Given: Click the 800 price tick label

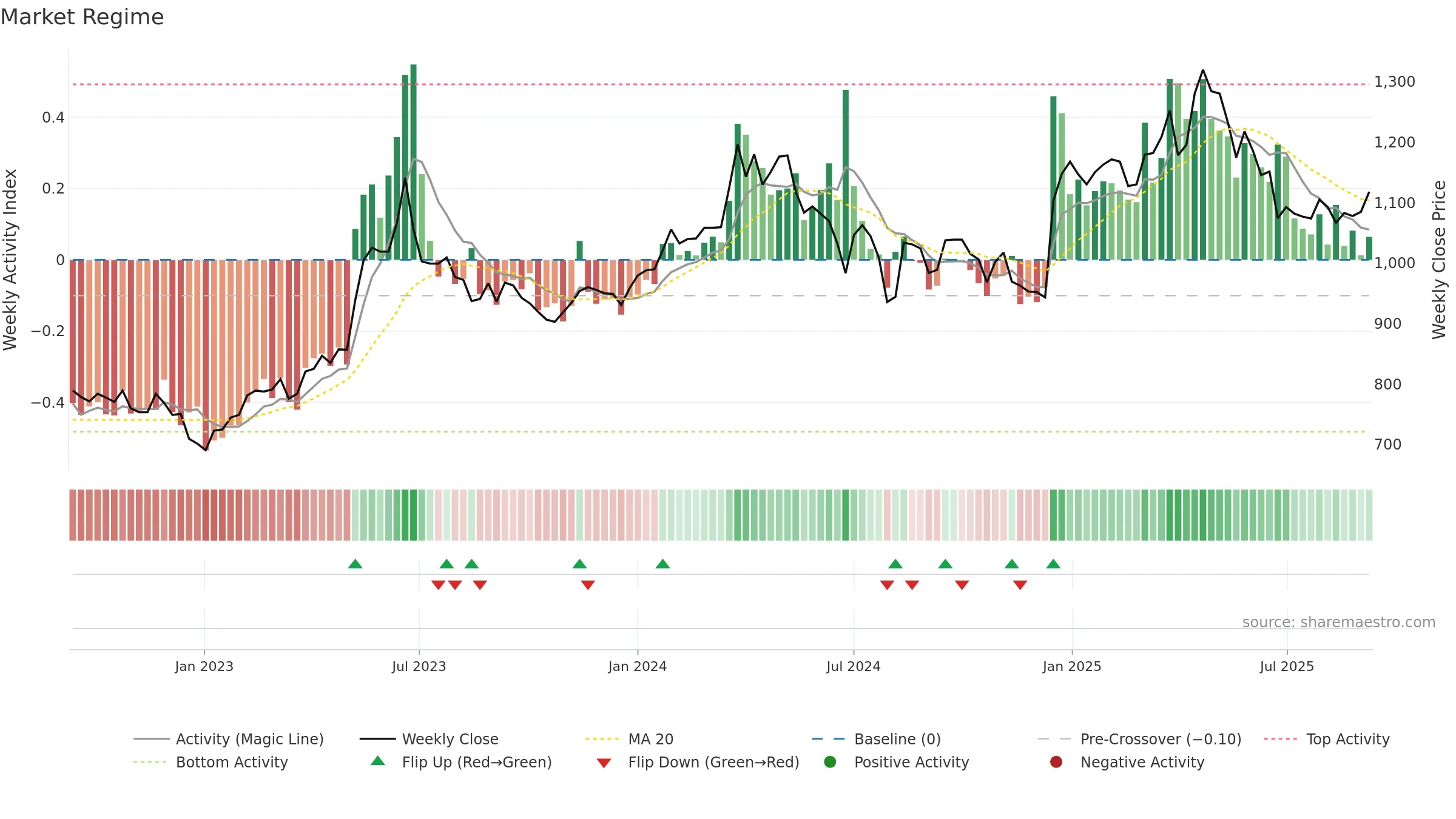Looking at the screenshot, I should [x=1388, y=385].
